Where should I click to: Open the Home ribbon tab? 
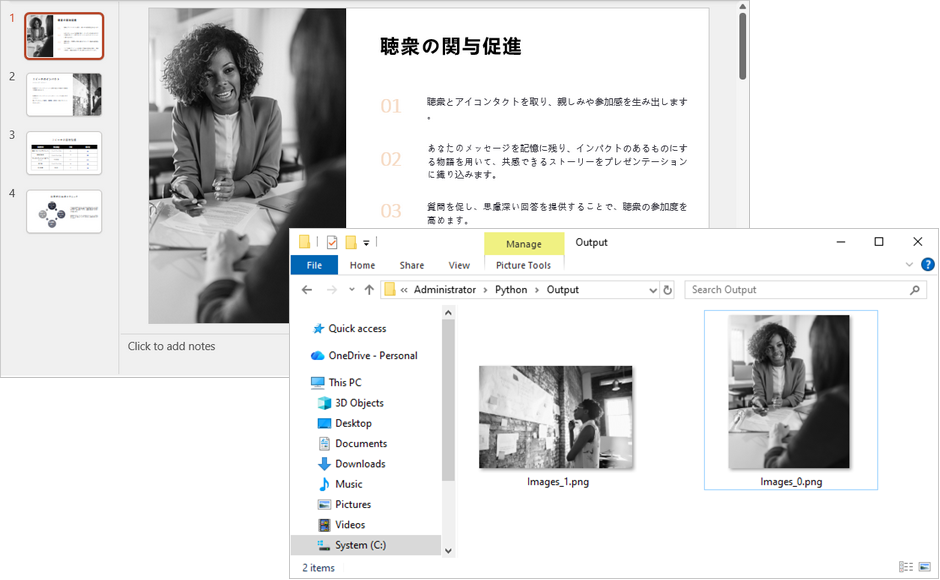[x=362, y=265]
